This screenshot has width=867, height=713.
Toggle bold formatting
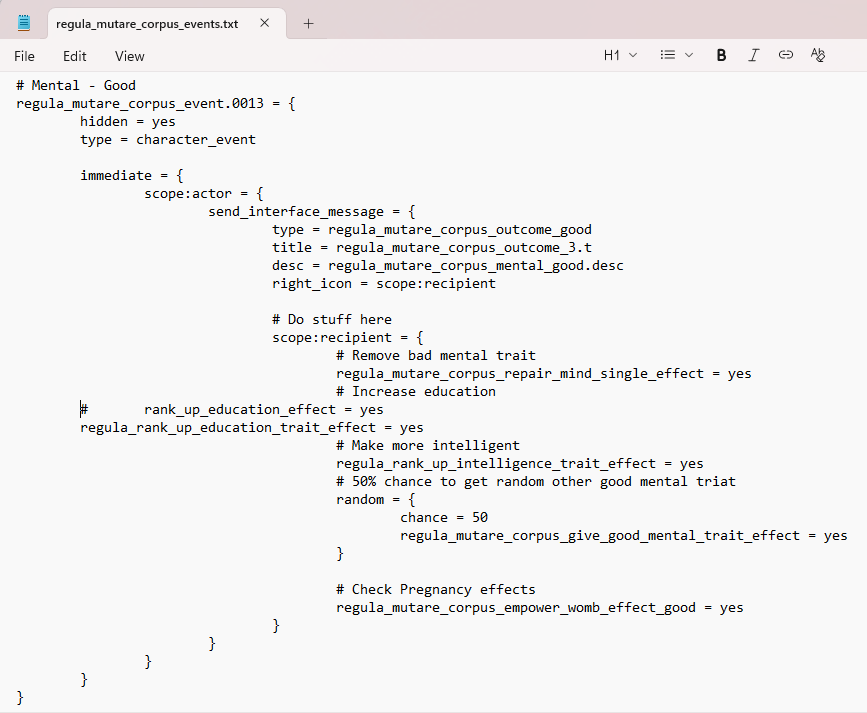pyautogui.click(x=721, y=55)
